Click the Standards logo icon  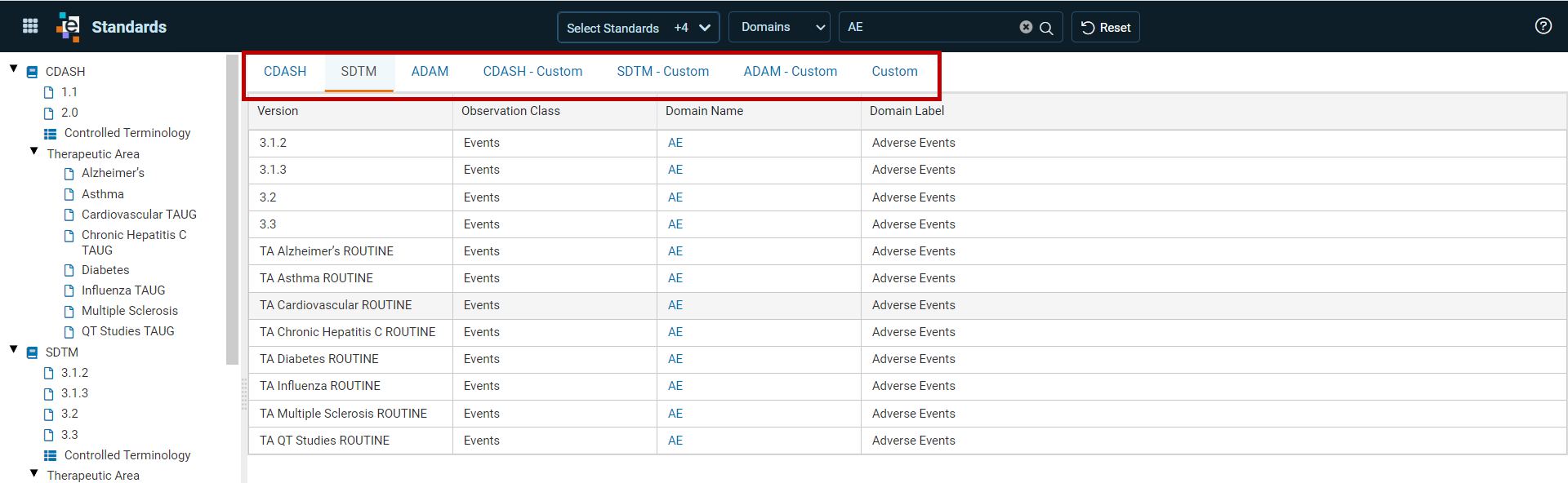[x=69, y=27]
